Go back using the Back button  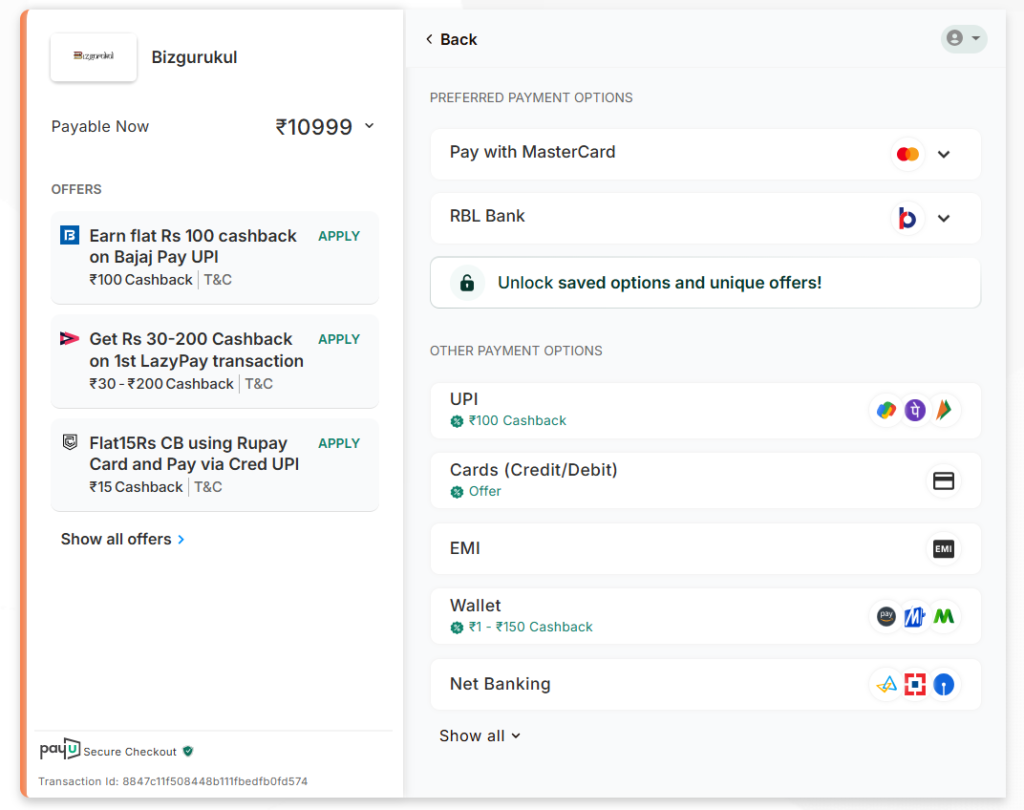(x=451, y=39)
